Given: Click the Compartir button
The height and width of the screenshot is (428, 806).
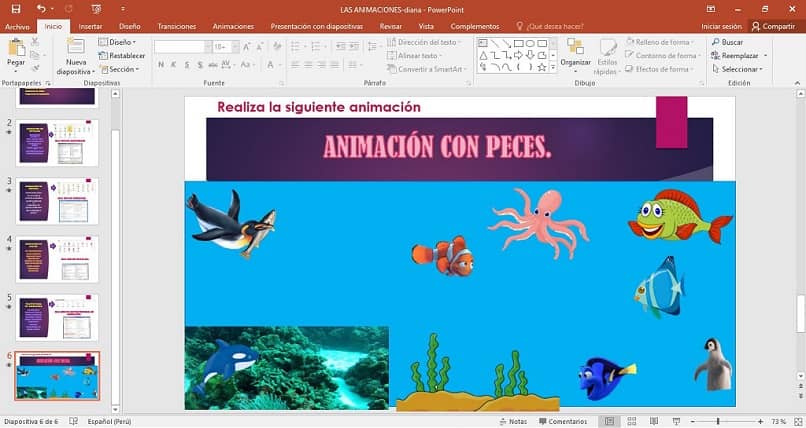Looking at the screenshot, I should pyautogui.click(x=774, y=26).
